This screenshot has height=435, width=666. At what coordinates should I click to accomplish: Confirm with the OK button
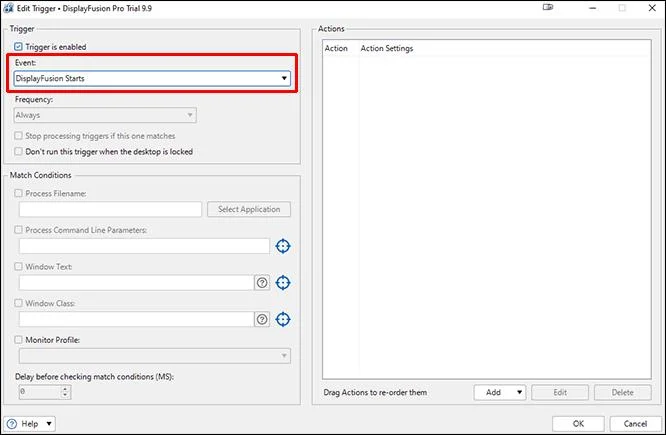(578, 424)
